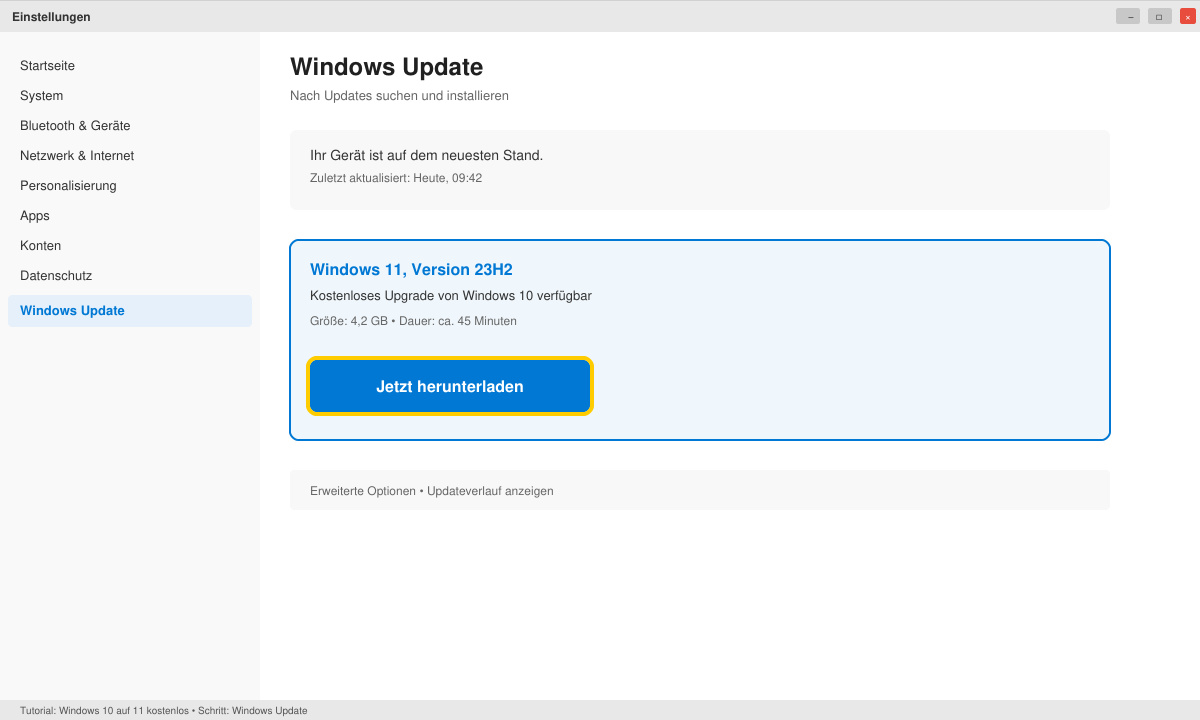Click the Windows Update page heading
Image resolution: width=1200 pixels, height=720 pixels.
[387, 67]
